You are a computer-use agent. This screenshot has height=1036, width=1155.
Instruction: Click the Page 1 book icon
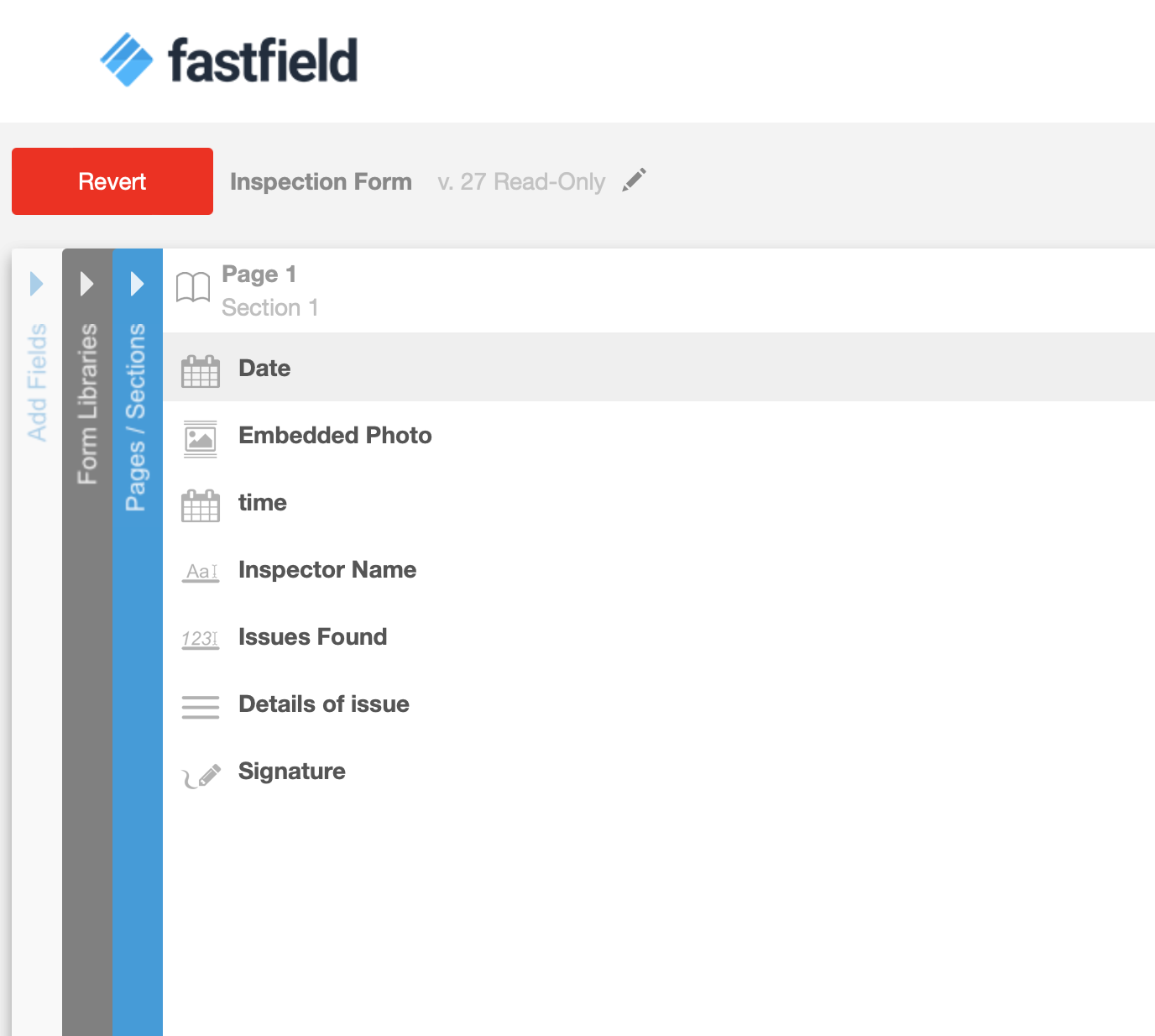(x=193, y=288)
